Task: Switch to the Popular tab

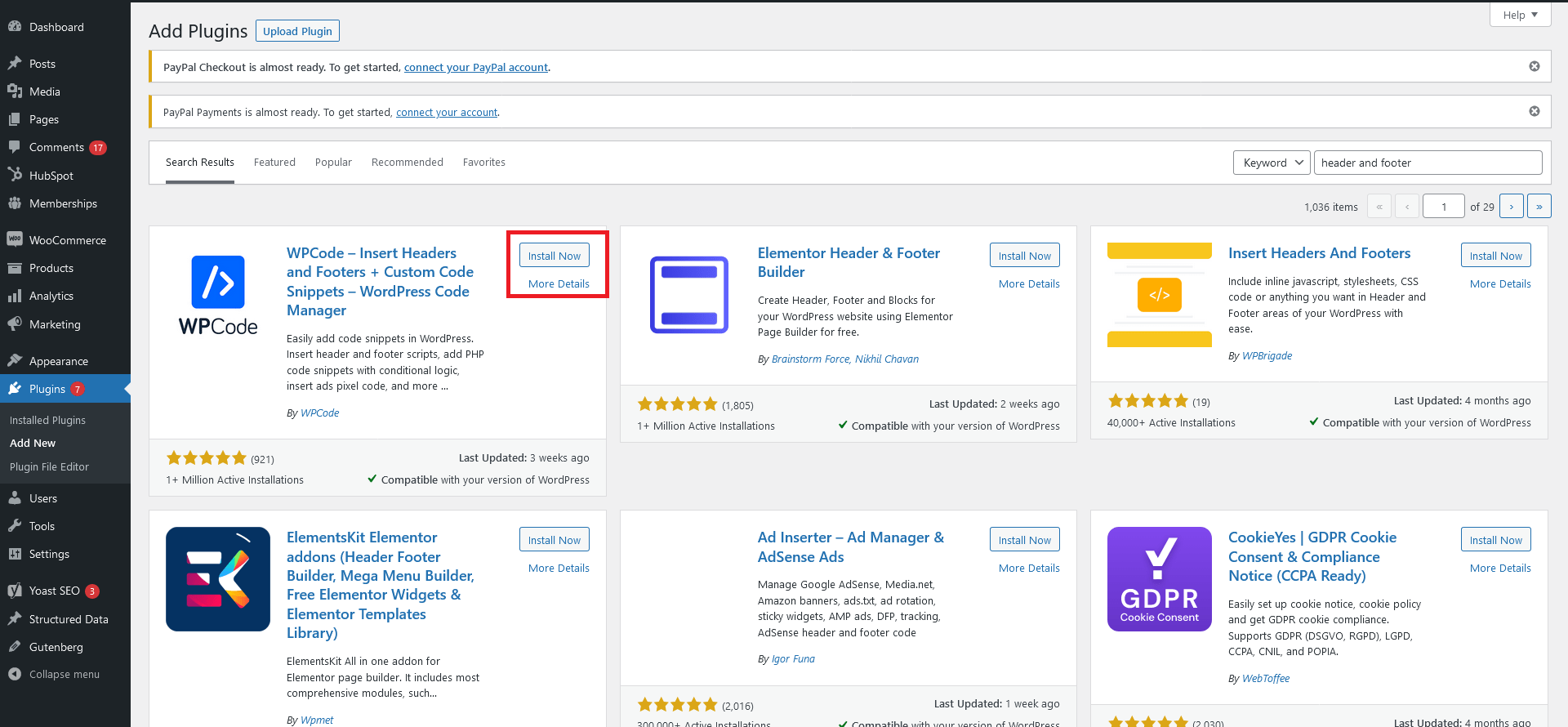Action: tap(333, 163)
